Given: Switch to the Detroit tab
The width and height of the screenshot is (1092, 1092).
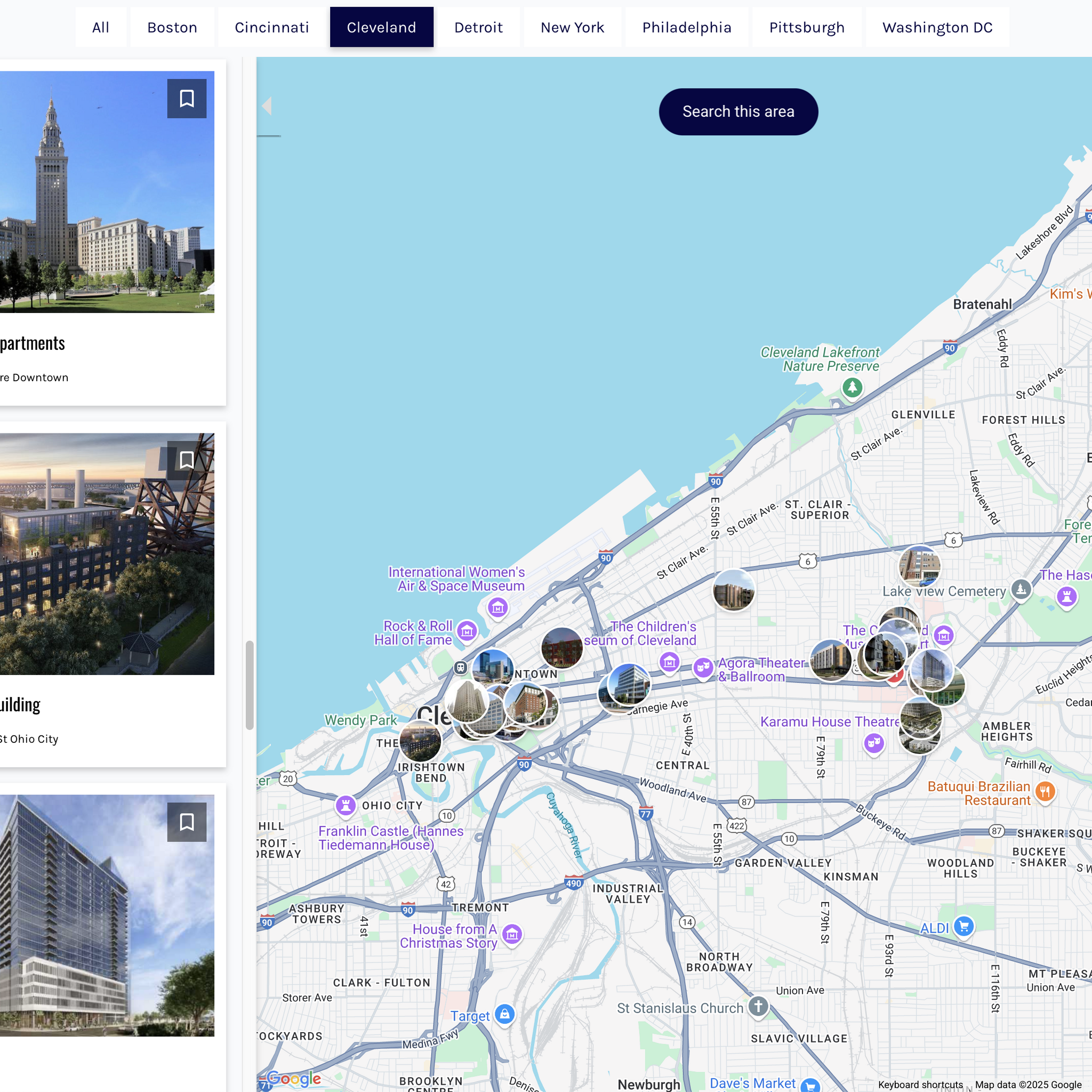Looking at the screenshot, I should click(x=478, y=27).
